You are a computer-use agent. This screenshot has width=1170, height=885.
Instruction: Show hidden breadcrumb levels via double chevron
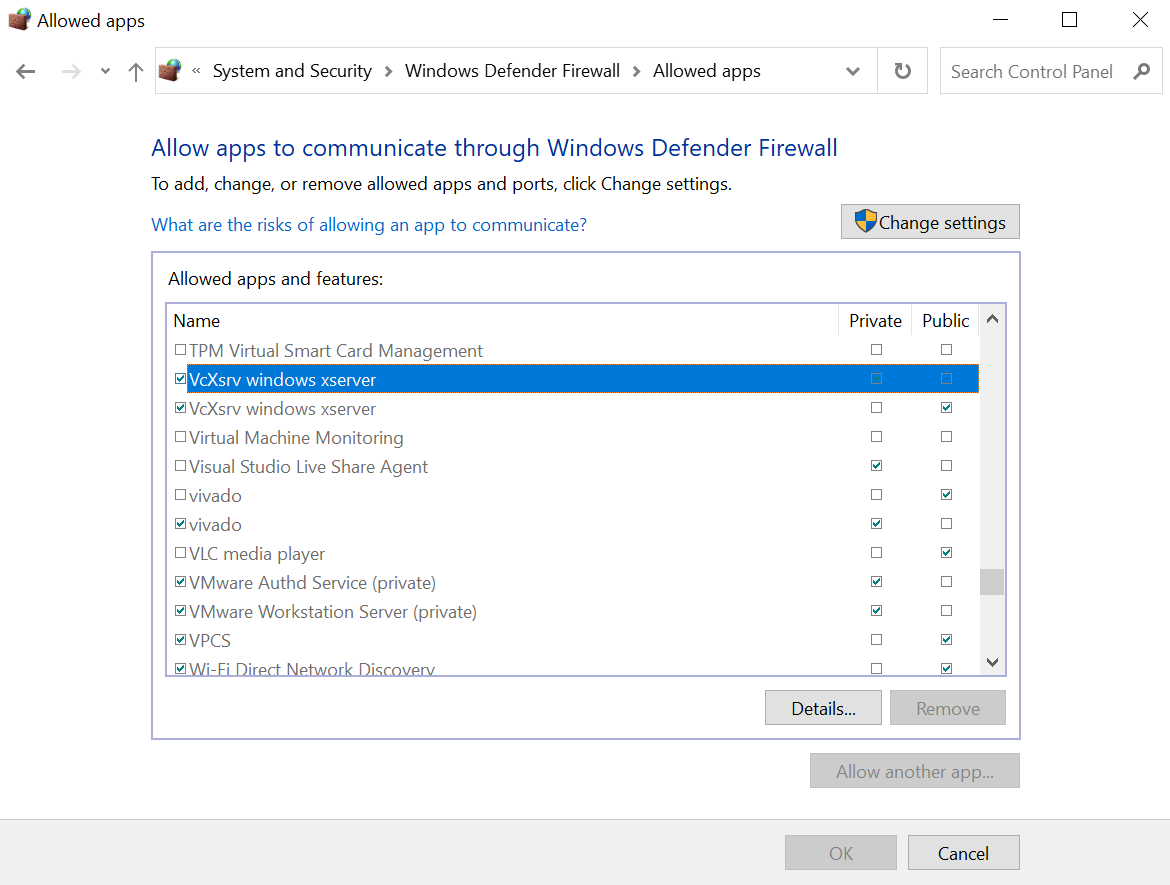[x=196, y=71]
